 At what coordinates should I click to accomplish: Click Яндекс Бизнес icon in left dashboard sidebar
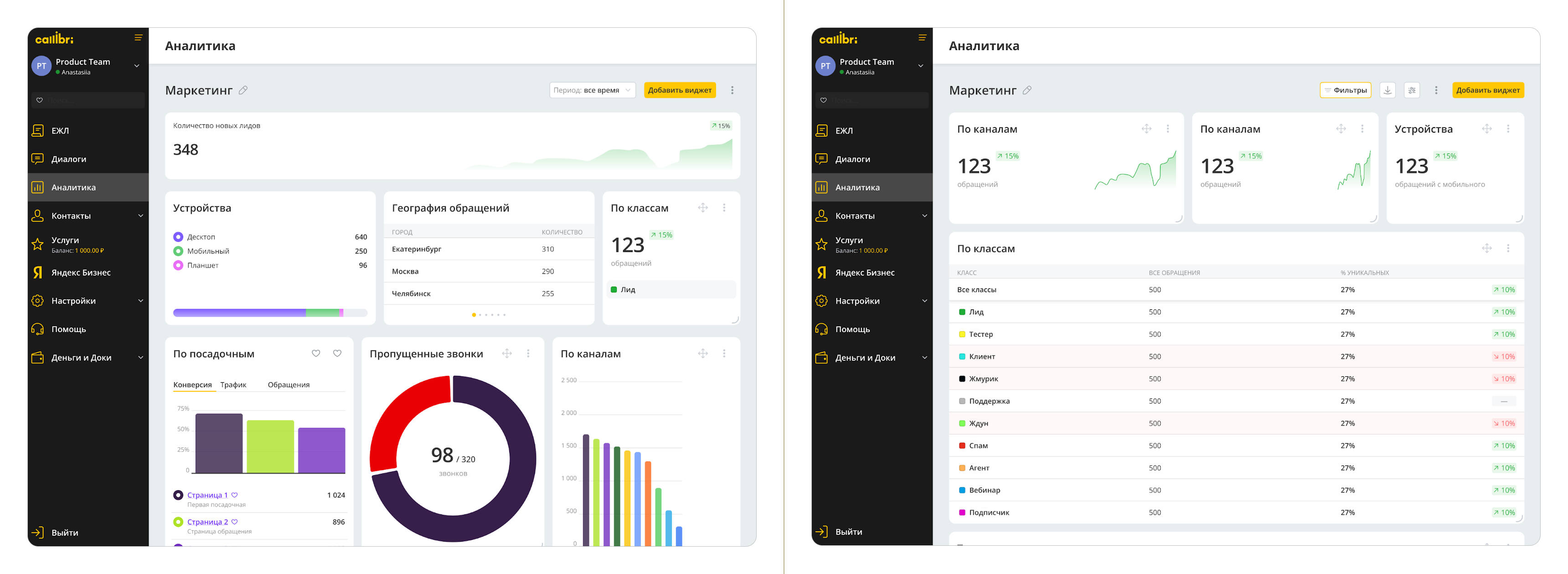click(x=38, y=272)
